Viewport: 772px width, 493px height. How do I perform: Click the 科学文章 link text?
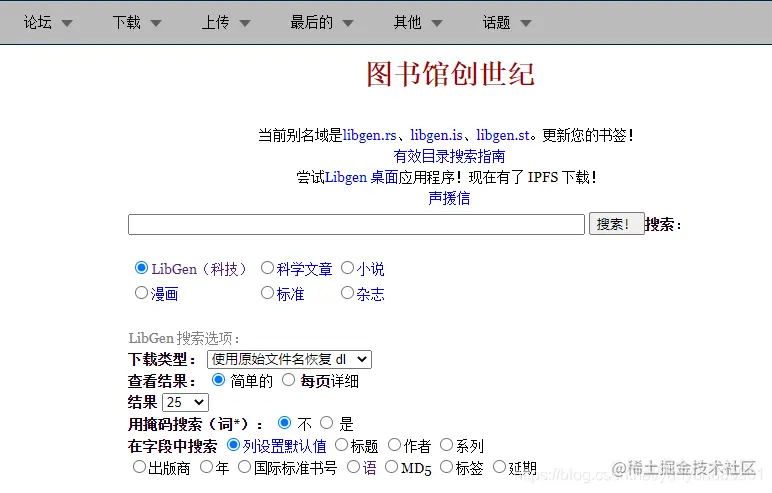click(x=304, y=269)
